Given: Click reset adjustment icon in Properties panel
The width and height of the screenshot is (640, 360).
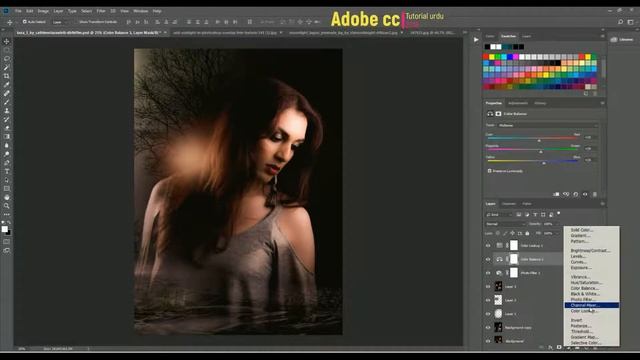Looking at the screenshot, I should click(576, 194).
